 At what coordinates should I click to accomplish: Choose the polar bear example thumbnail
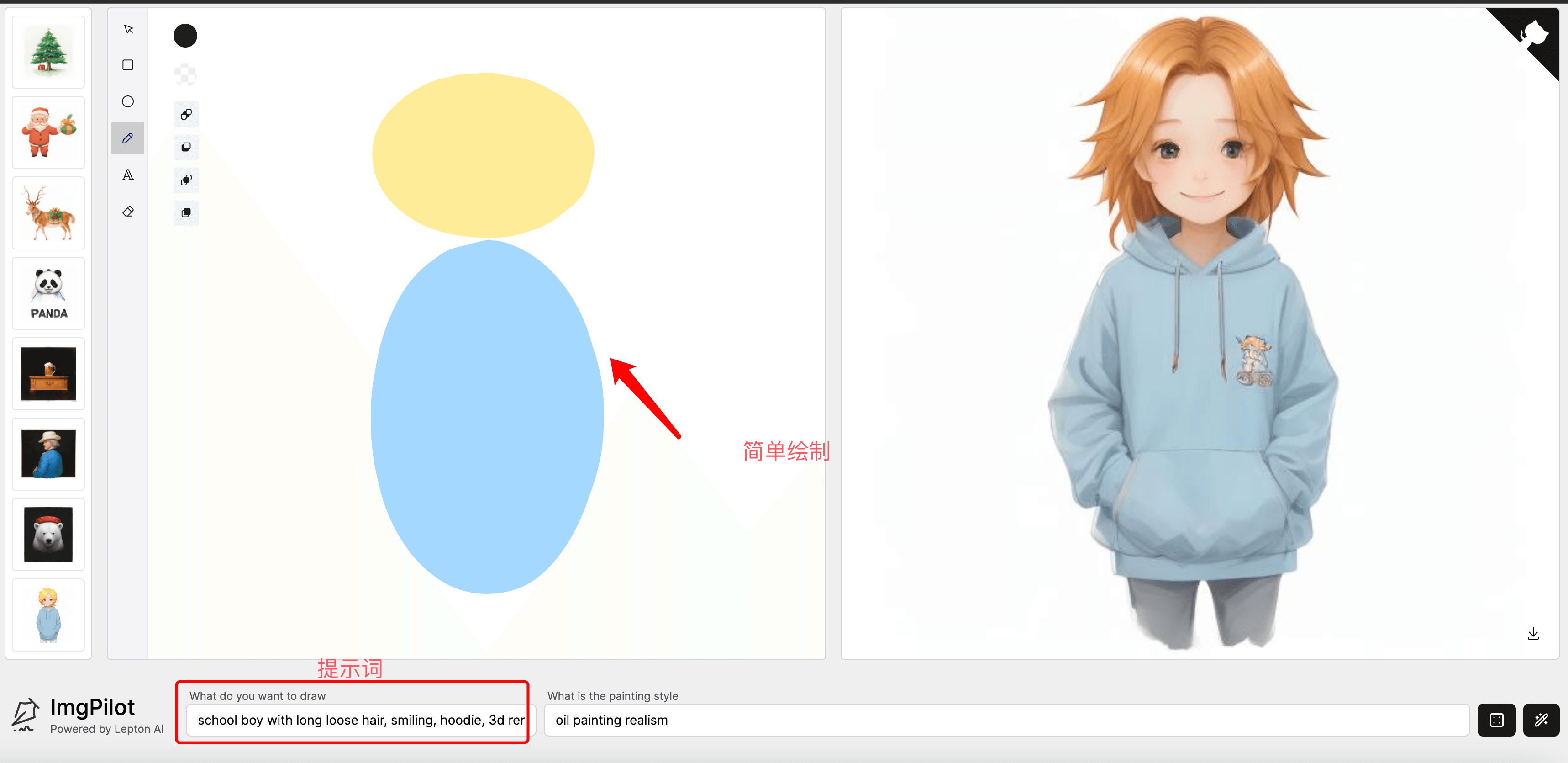point(49,535)
